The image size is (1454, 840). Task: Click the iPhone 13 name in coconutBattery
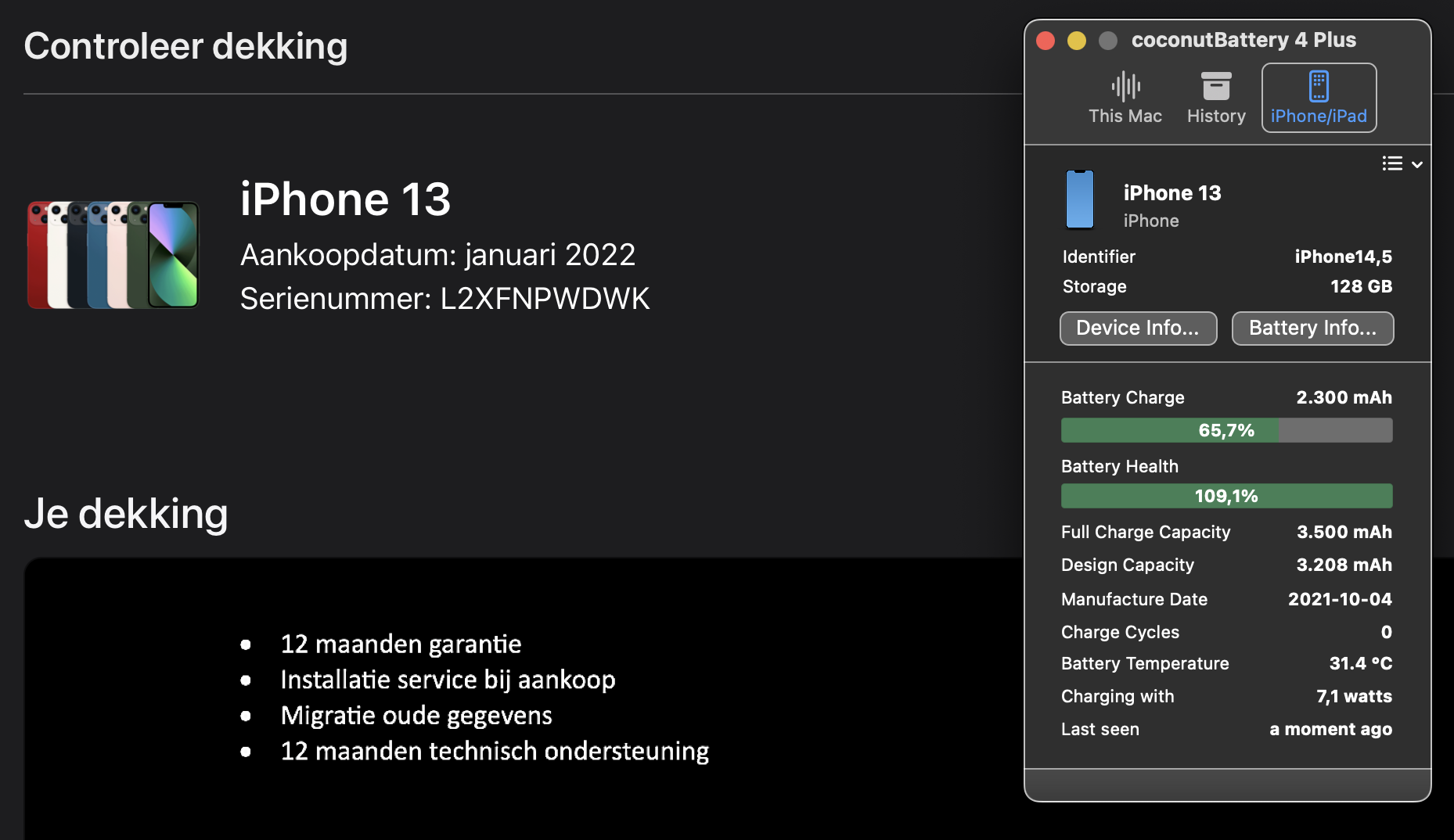tap(1172, 193)
